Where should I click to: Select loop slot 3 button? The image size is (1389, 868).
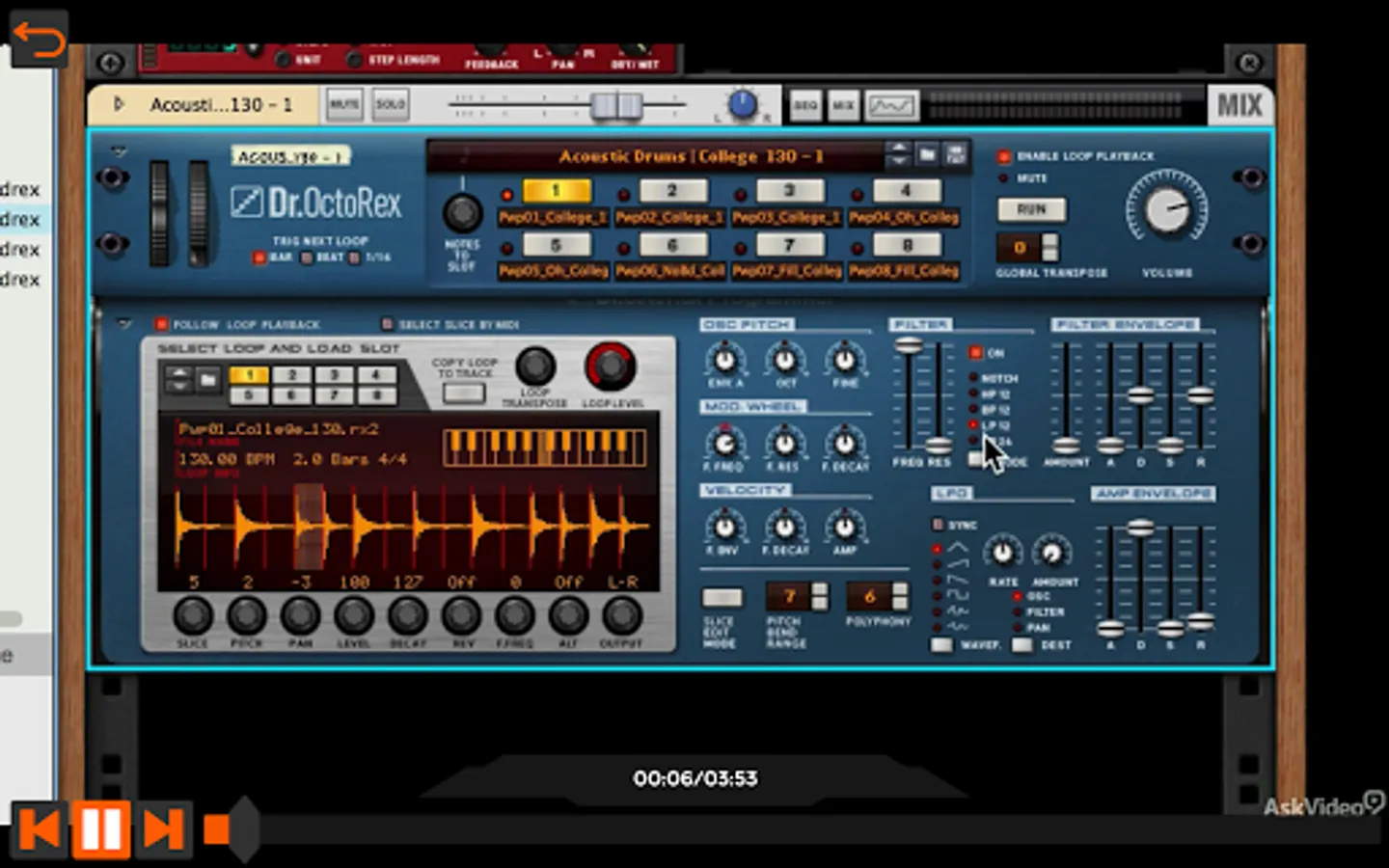point(789,190)
